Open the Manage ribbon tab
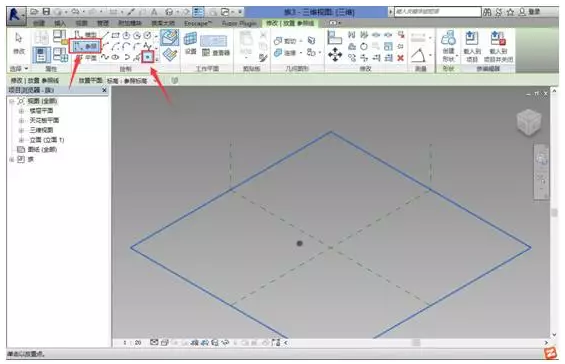This screenshot has width=565, height=364. coord(103,23)
